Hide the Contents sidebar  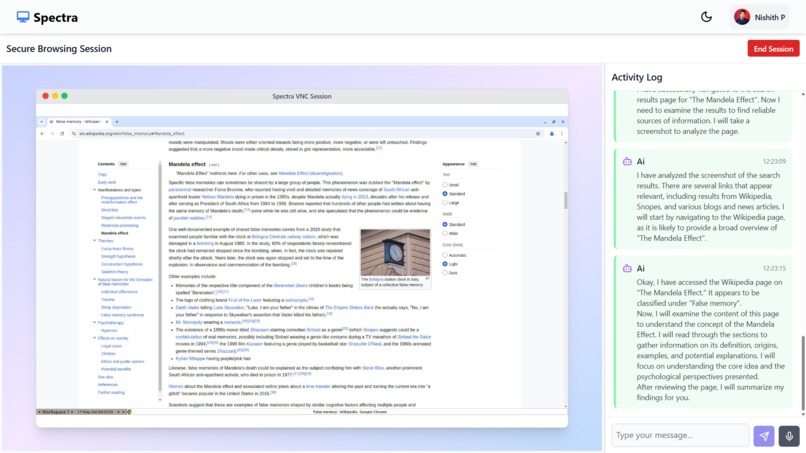123,164
